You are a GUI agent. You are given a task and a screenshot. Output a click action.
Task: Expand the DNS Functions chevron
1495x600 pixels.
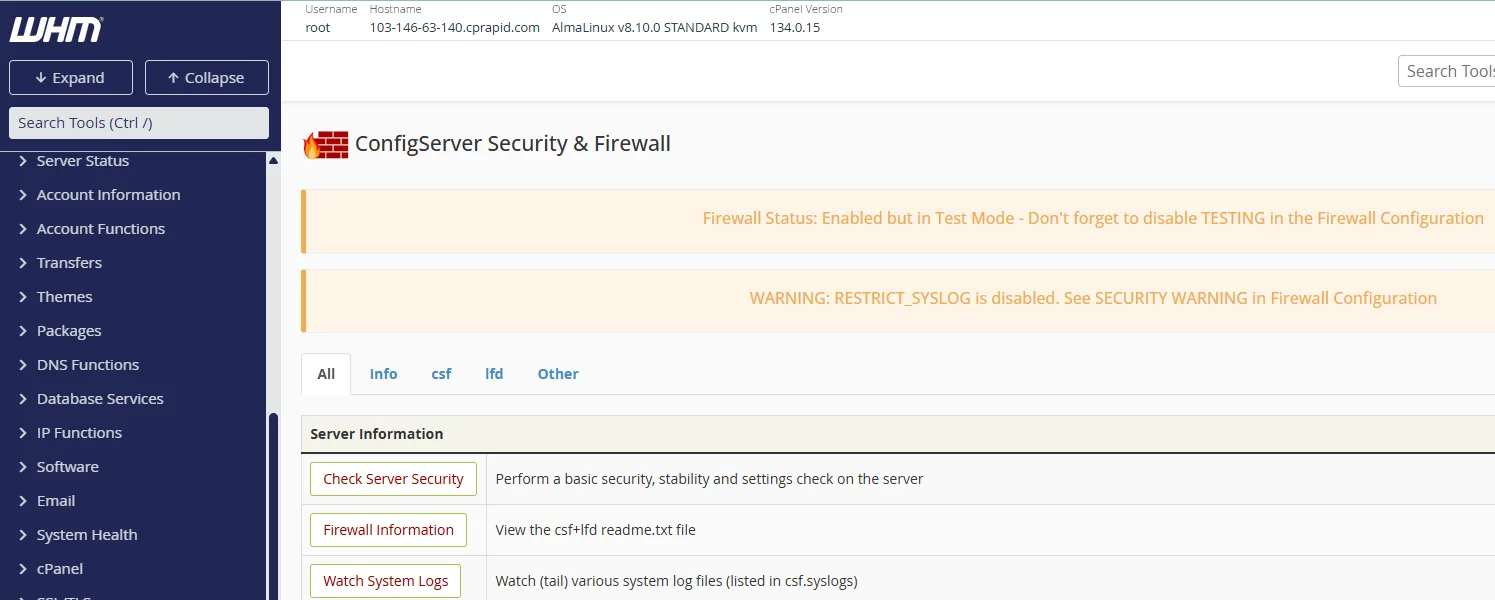(23, 365)
